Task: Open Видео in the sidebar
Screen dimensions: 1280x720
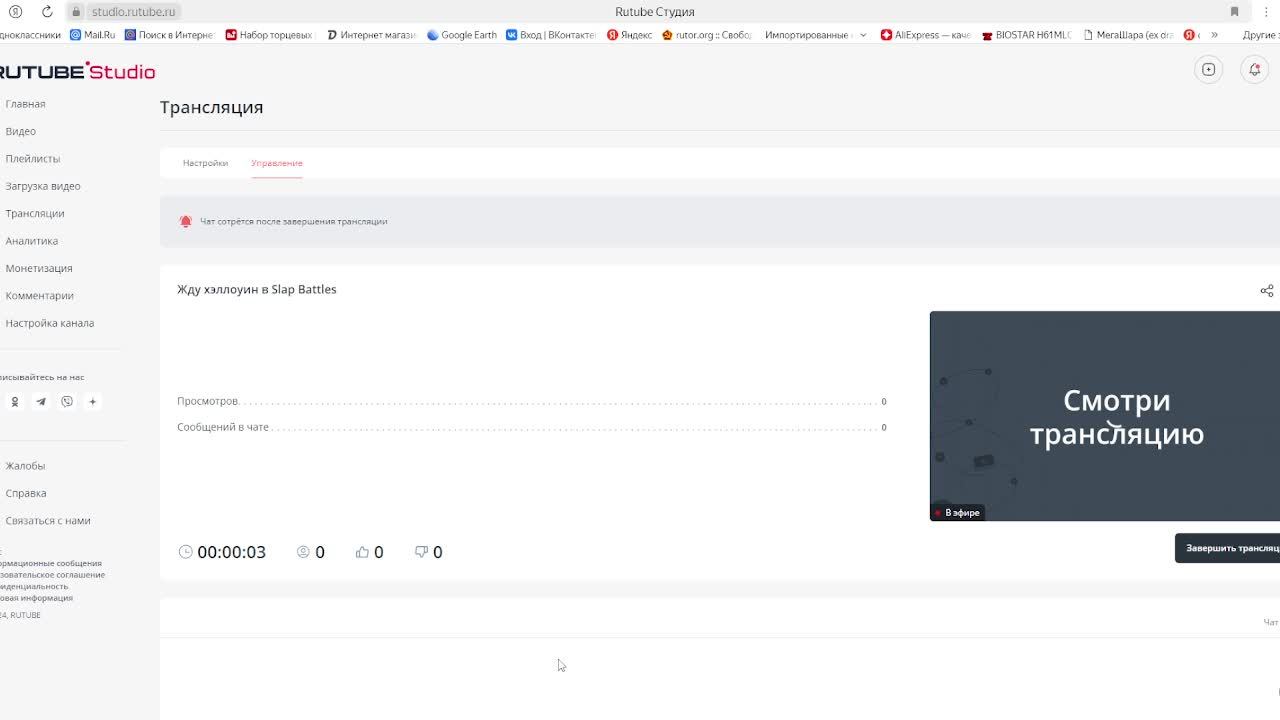Action: (20, 131)
